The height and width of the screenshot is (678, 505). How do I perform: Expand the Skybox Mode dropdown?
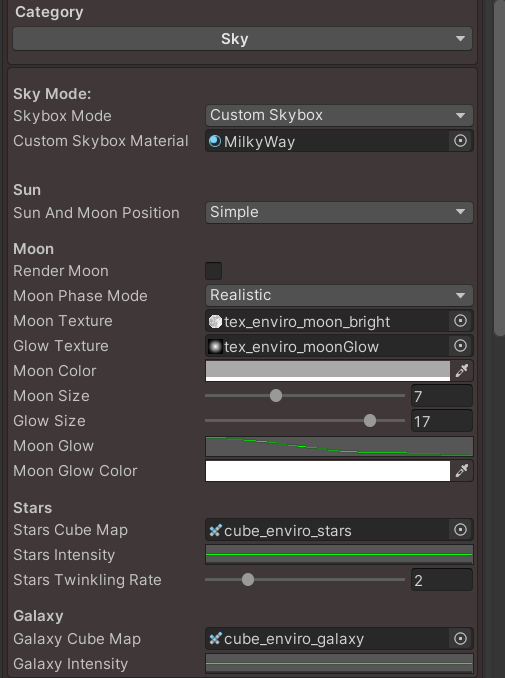(x=339, y=115)
